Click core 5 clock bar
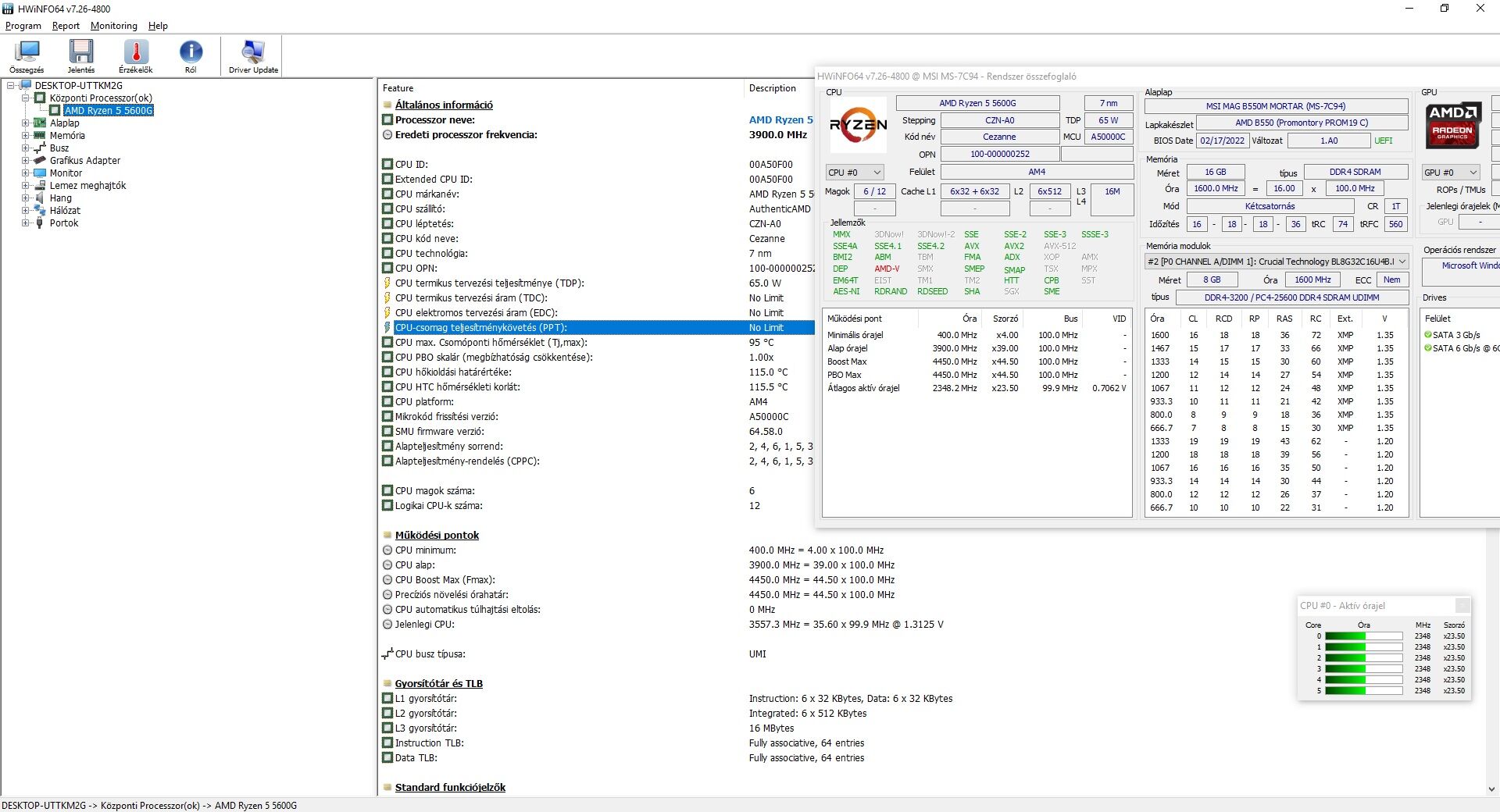 (1363, 691)
